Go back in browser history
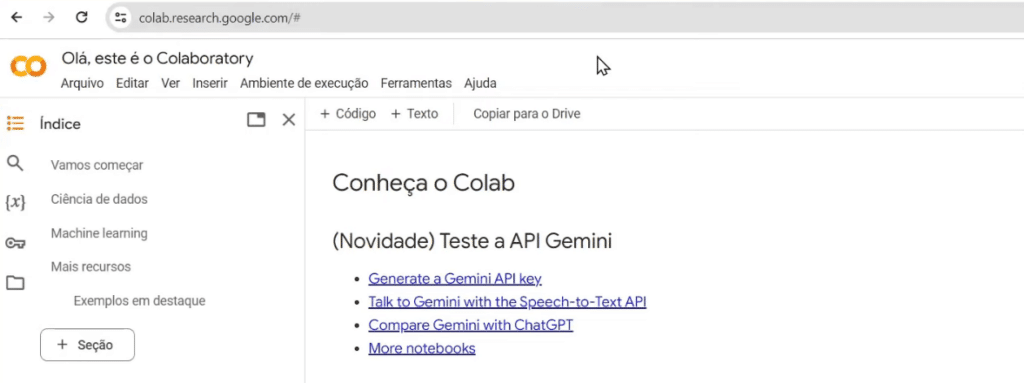The width and height of the screenshot is (1024, 383). pos(16,18)
